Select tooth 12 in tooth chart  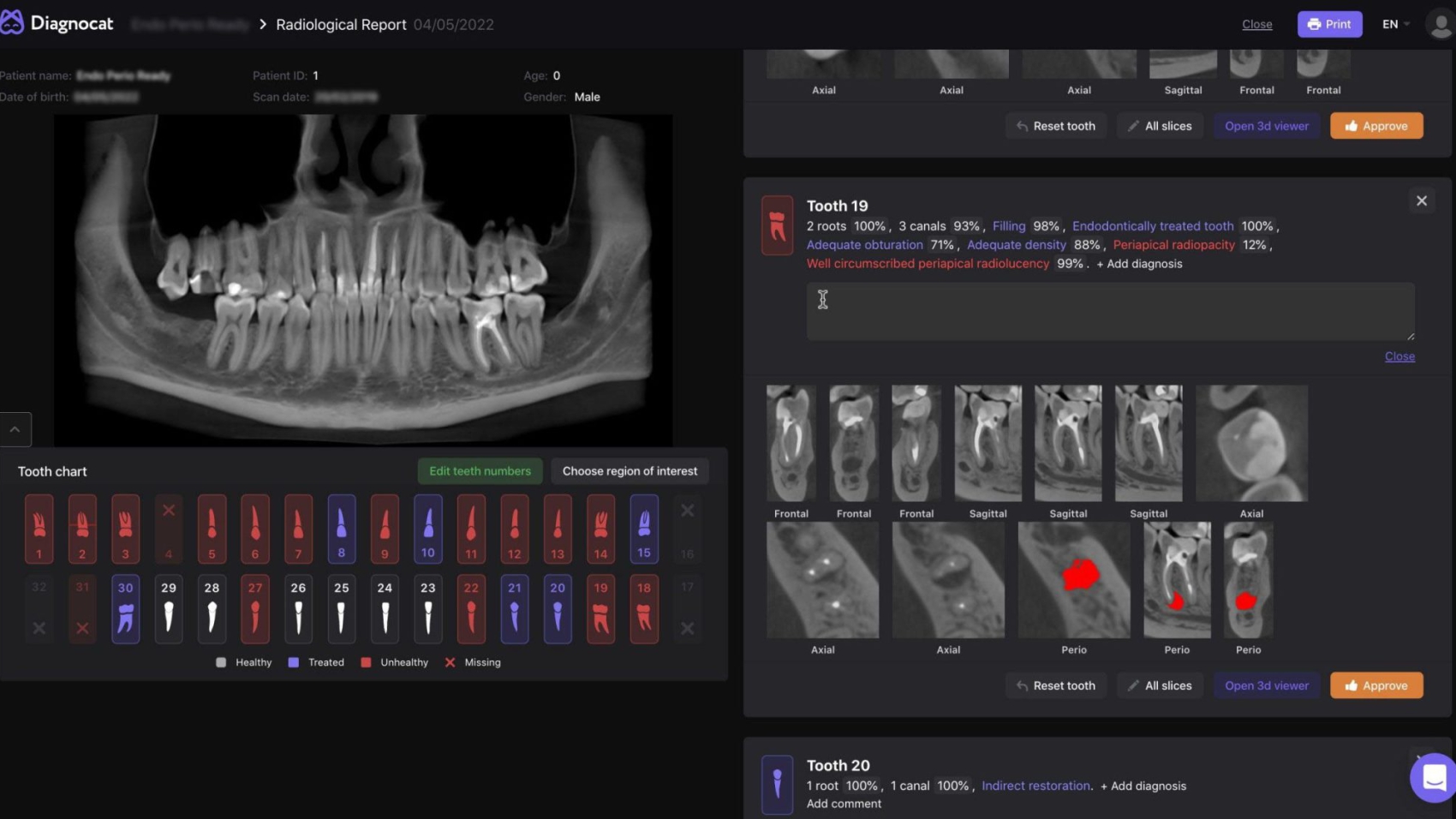(515, 529)
